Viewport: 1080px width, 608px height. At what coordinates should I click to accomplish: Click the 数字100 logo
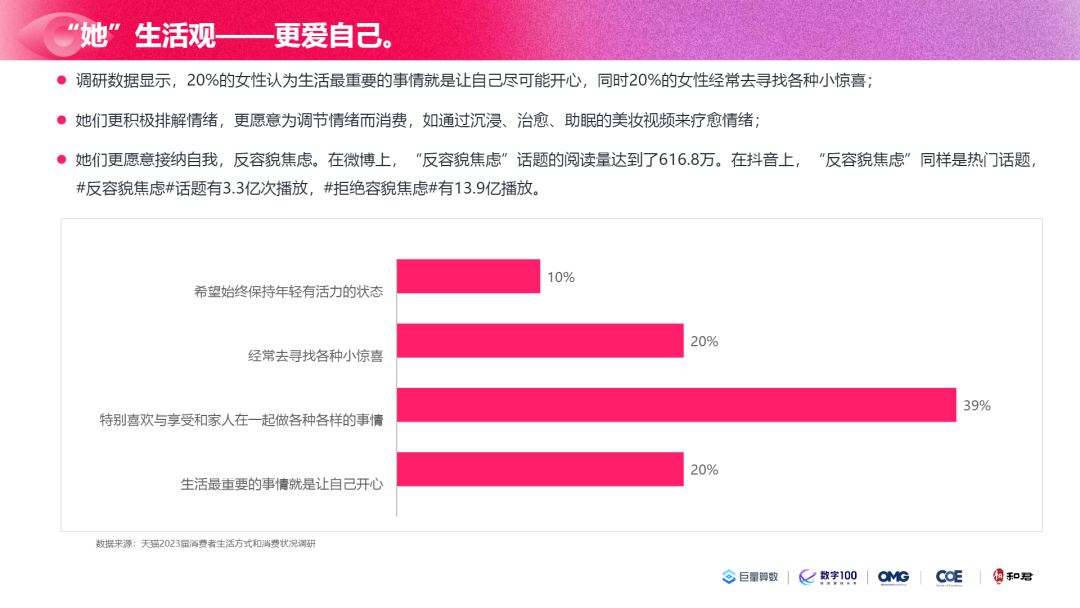click(828, 577)
